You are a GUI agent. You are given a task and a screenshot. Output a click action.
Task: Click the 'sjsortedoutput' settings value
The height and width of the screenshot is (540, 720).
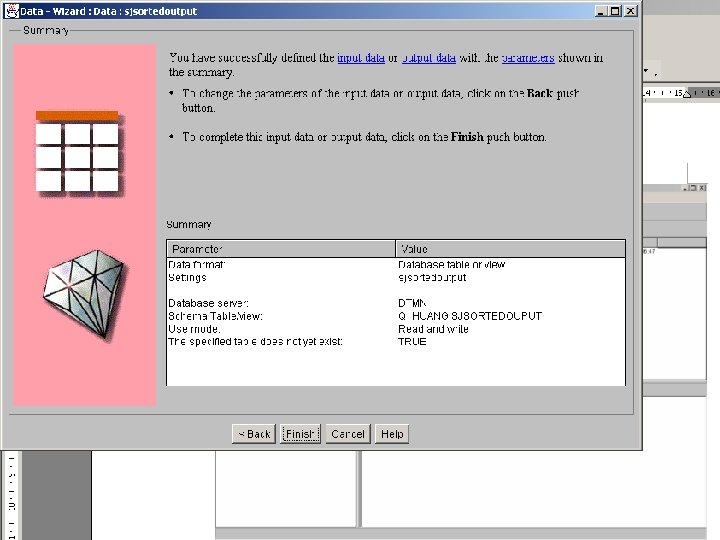[x=432, y=277]
